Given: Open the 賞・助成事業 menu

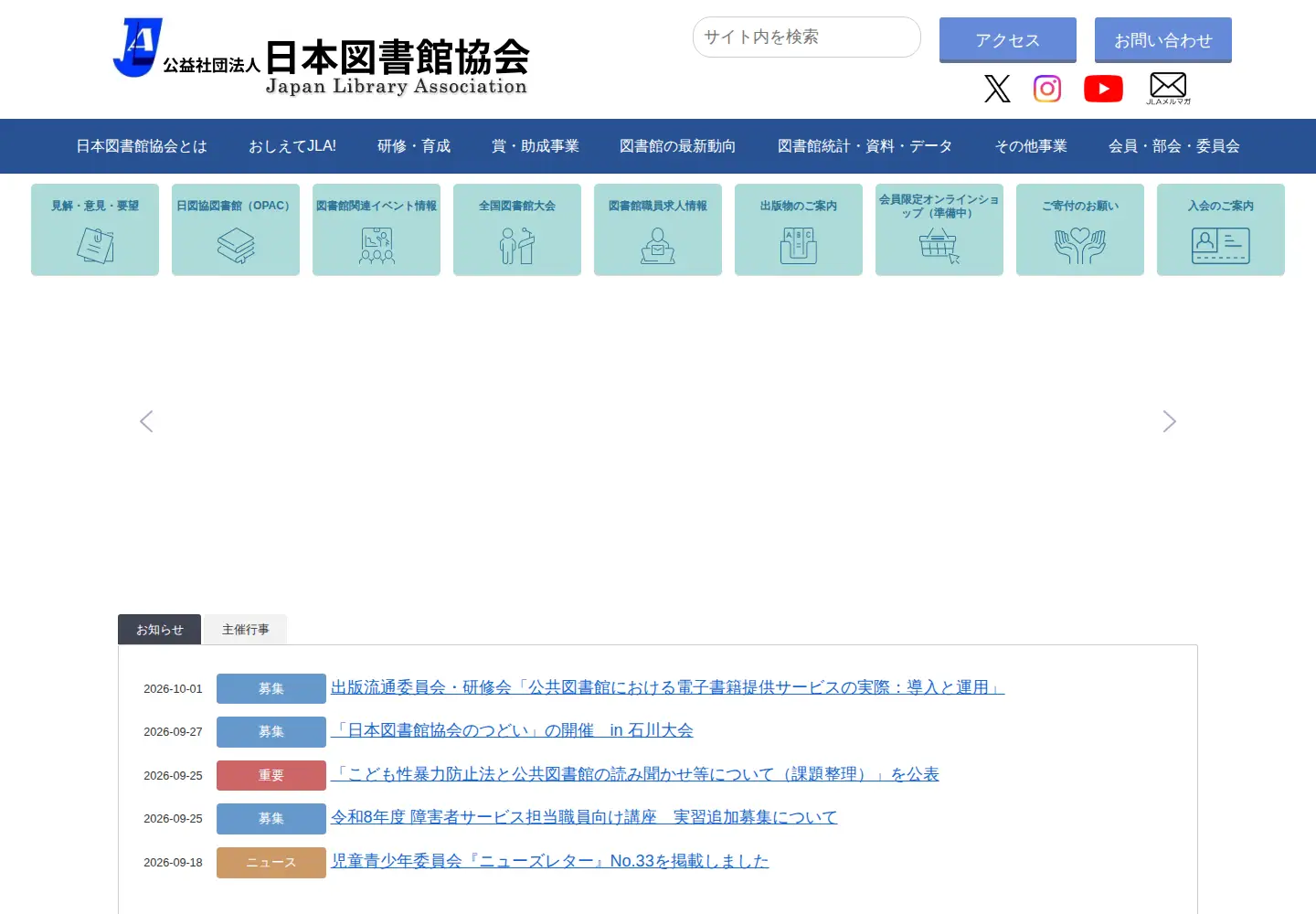Looking at the screenshot, I should [536, 146].
